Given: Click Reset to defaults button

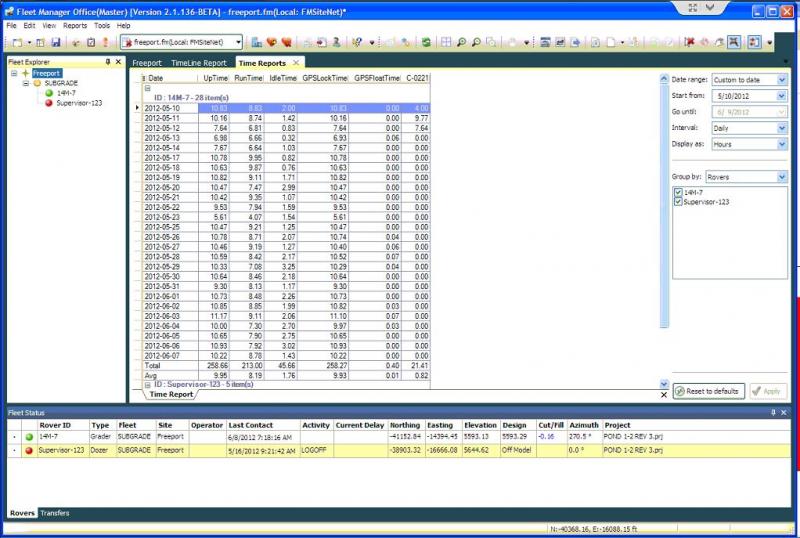Looking at the screenshot, I should [x=707, y=391].
